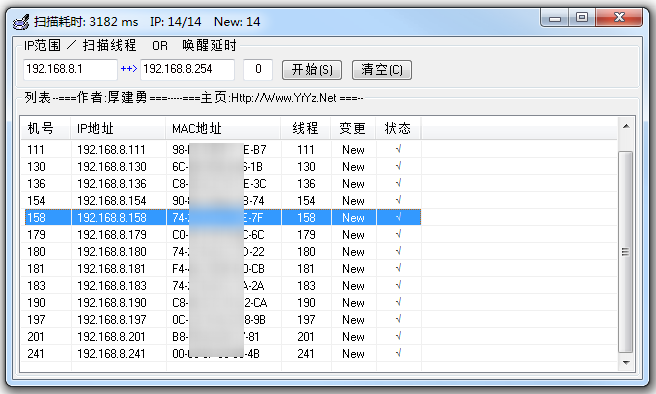Image resolution: width=656 pixels, height=394 pixels.
Task: Click the end IP field 192.168.8.254
Action: 187,69
